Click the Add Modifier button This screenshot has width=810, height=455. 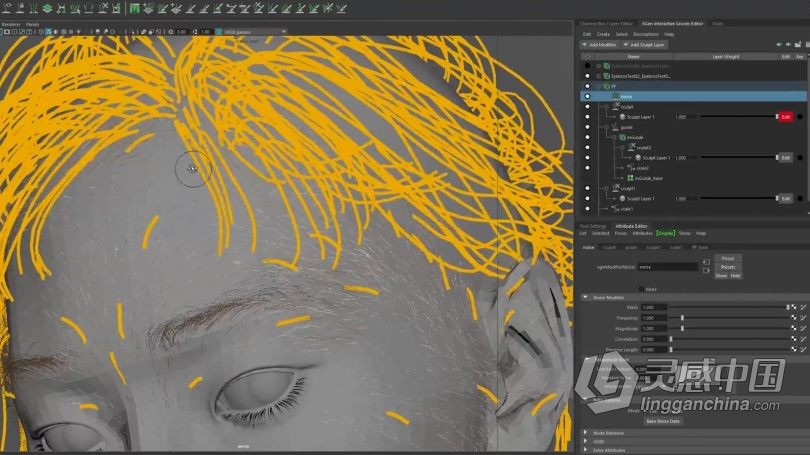click(x=599, y=45)
